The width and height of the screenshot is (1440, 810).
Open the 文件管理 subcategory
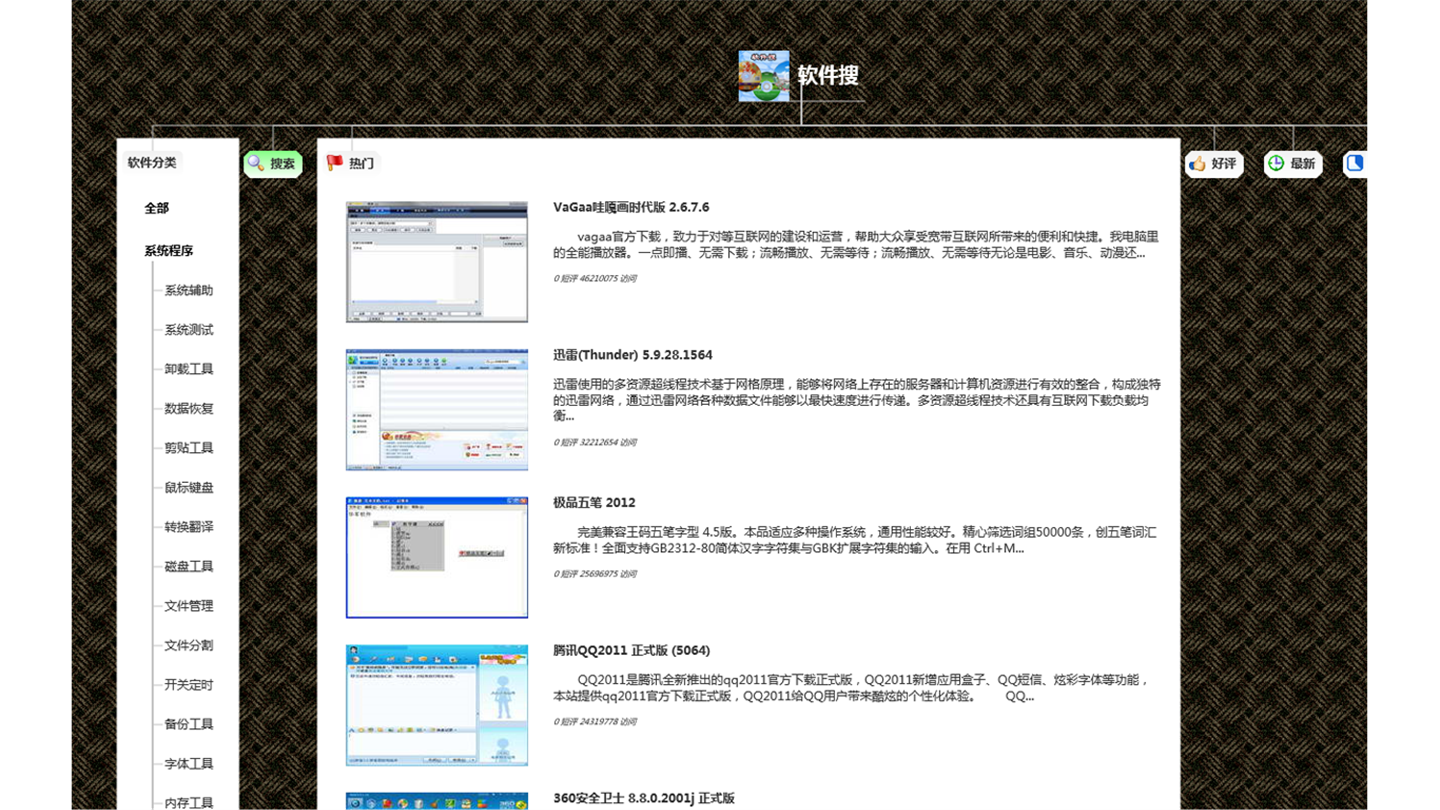click(x=189, y=606)
